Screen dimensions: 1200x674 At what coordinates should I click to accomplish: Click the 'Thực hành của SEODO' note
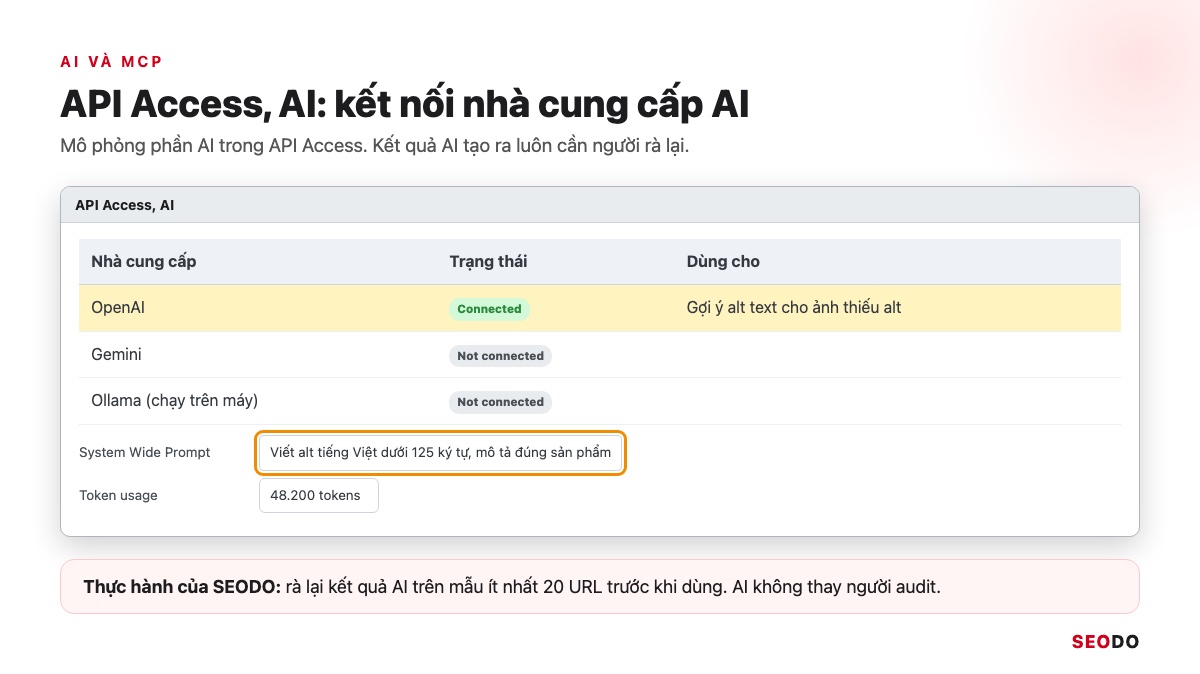600,587
